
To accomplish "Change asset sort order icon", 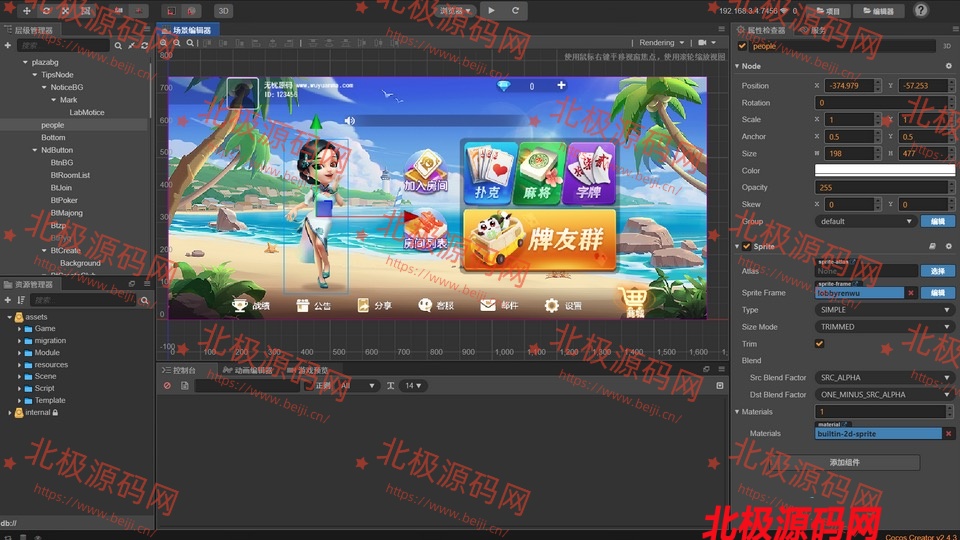I will tap(21, 300).
